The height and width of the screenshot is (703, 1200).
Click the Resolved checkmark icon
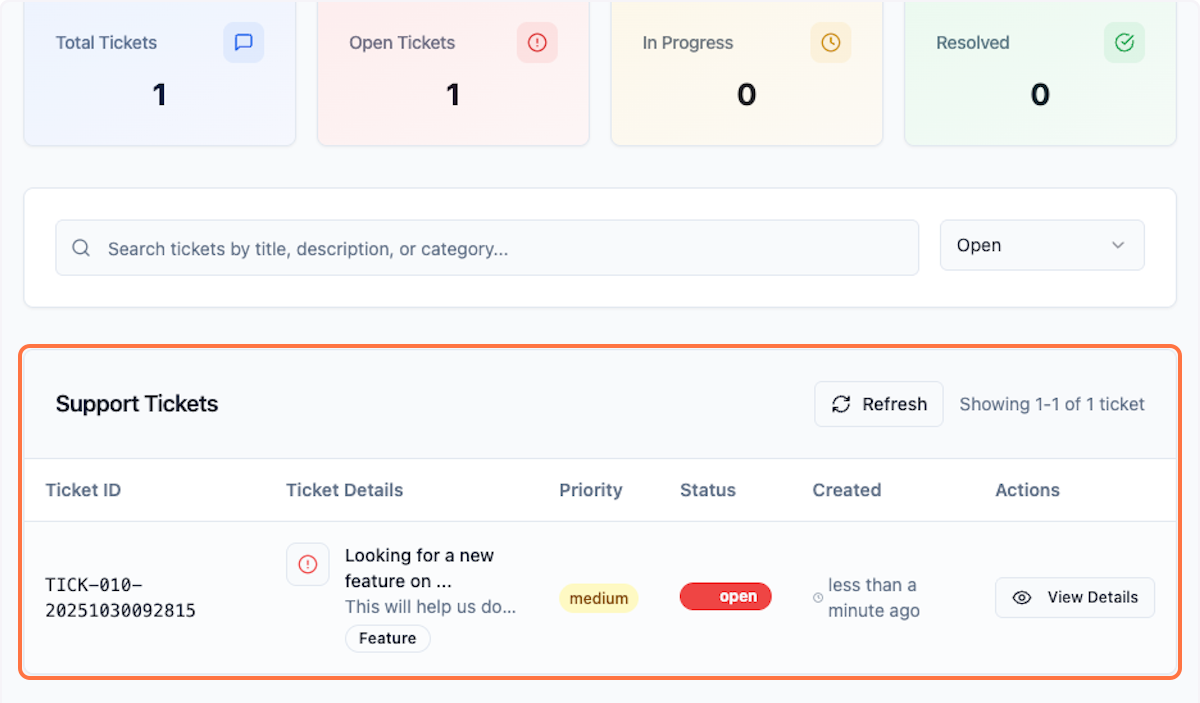click(x=1124, y=43)
